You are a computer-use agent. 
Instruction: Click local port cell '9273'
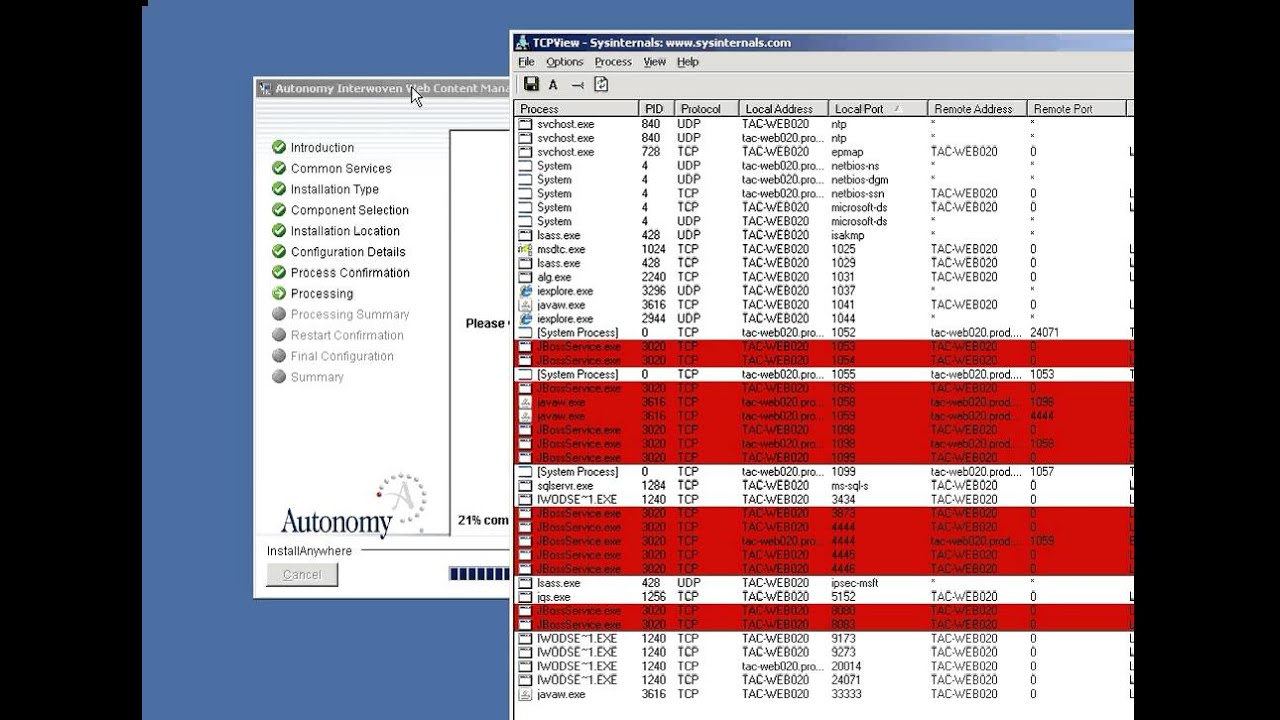pyautogui.click(x=843, y=652)
